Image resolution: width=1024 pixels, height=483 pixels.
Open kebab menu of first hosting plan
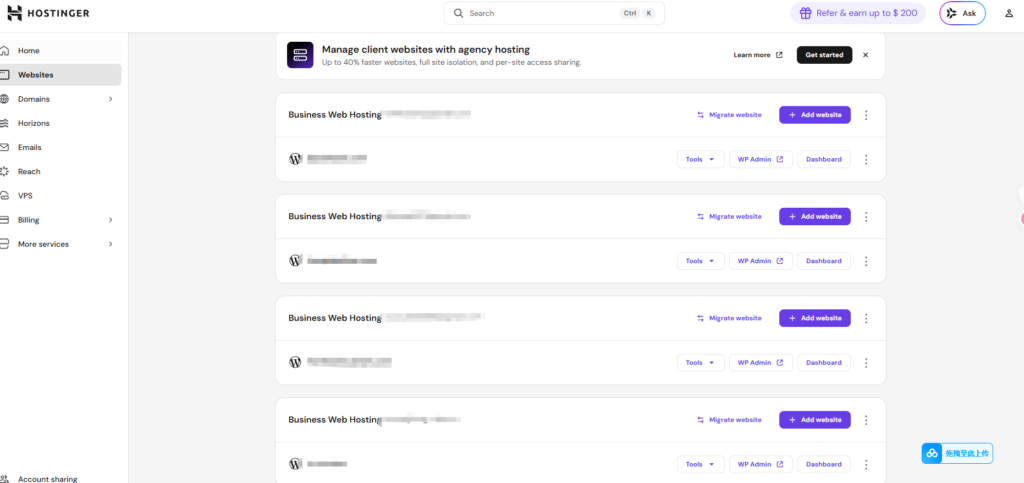866,115
